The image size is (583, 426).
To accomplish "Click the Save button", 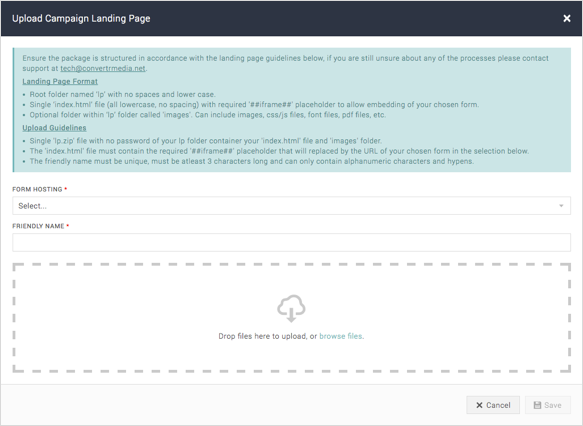I will [548, 405].
